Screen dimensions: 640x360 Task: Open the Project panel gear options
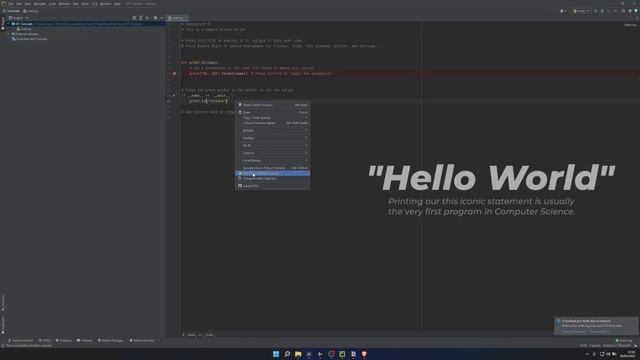point(155,18)
